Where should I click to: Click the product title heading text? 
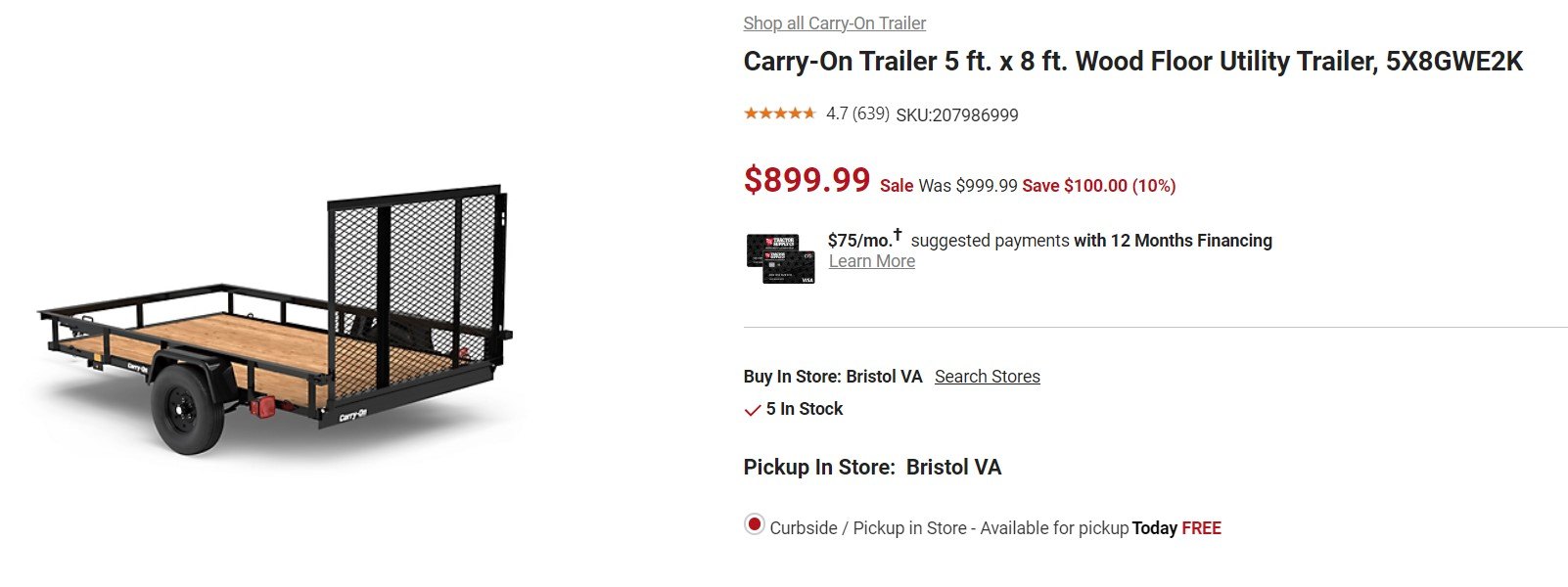(1132, 62)
